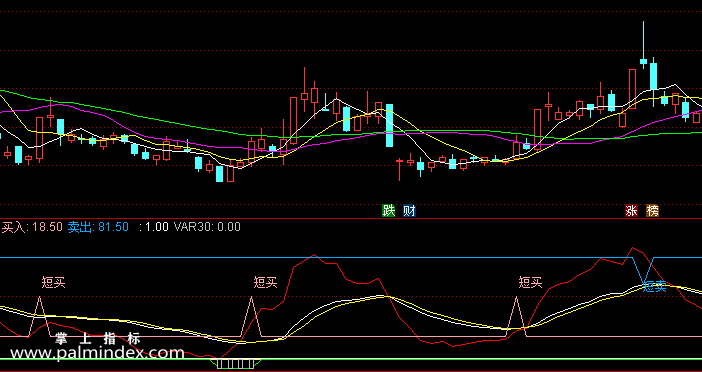Click the leftmost 短买 signal label

[x=53, y=282]
